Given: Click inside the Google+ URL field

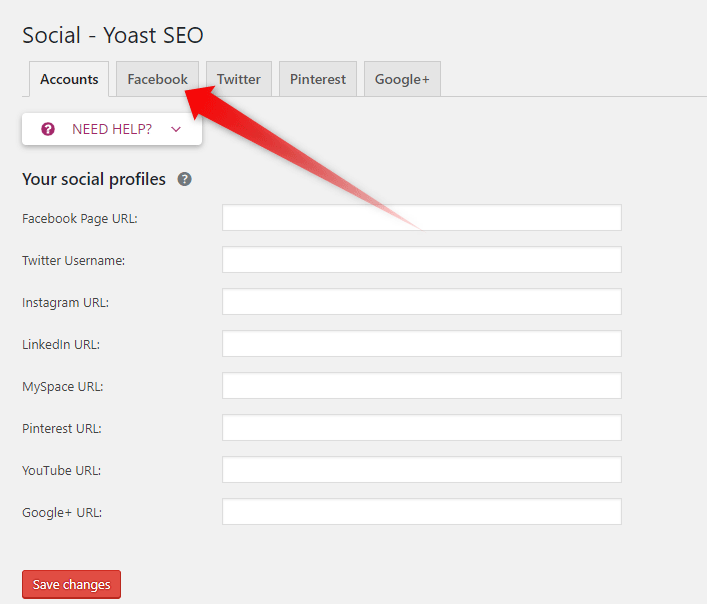Looking at the screenshot, I should point(421,512).
